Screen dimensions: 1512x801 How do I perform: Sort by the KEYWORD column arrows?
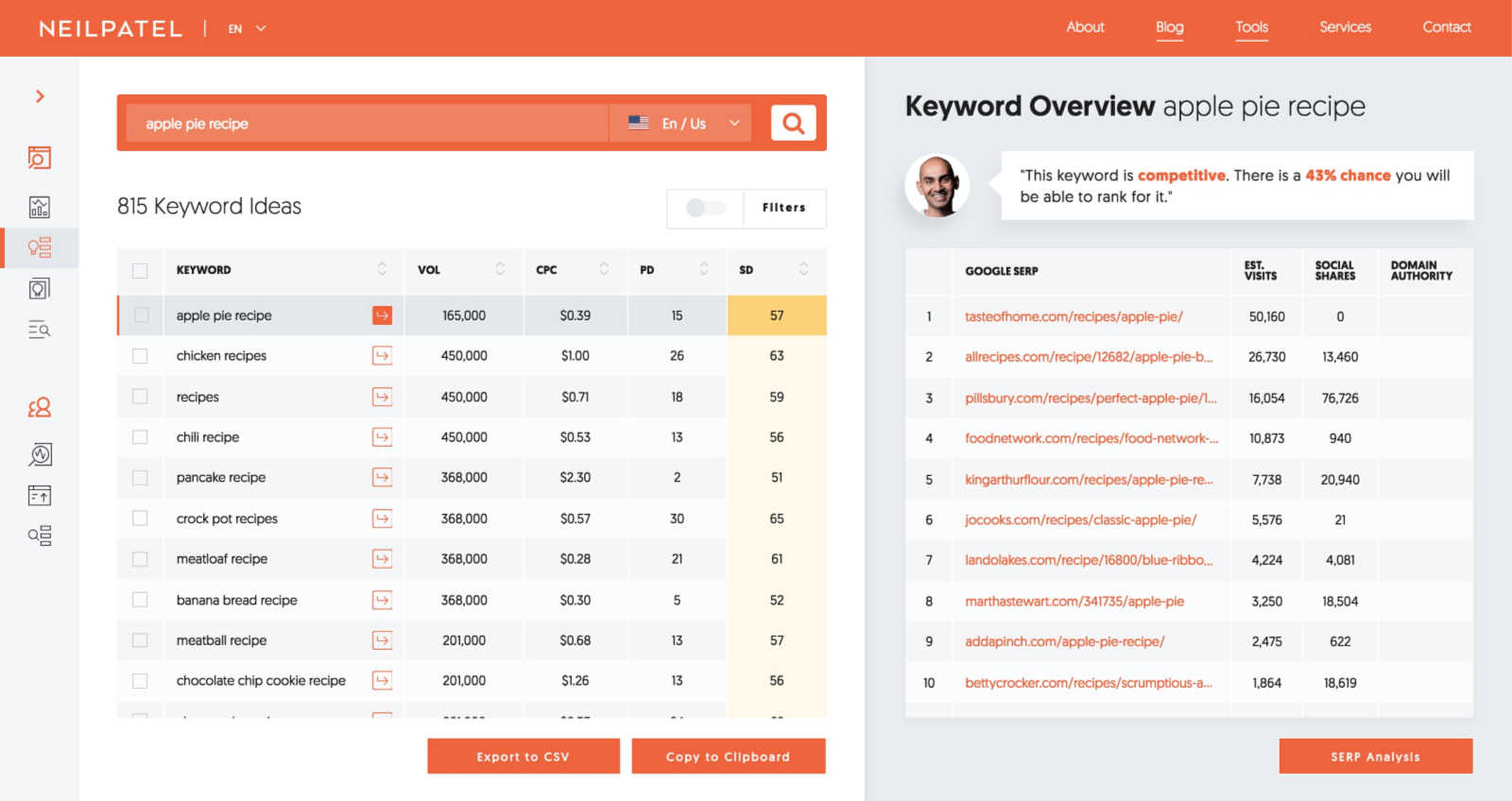tap(382, 269)
